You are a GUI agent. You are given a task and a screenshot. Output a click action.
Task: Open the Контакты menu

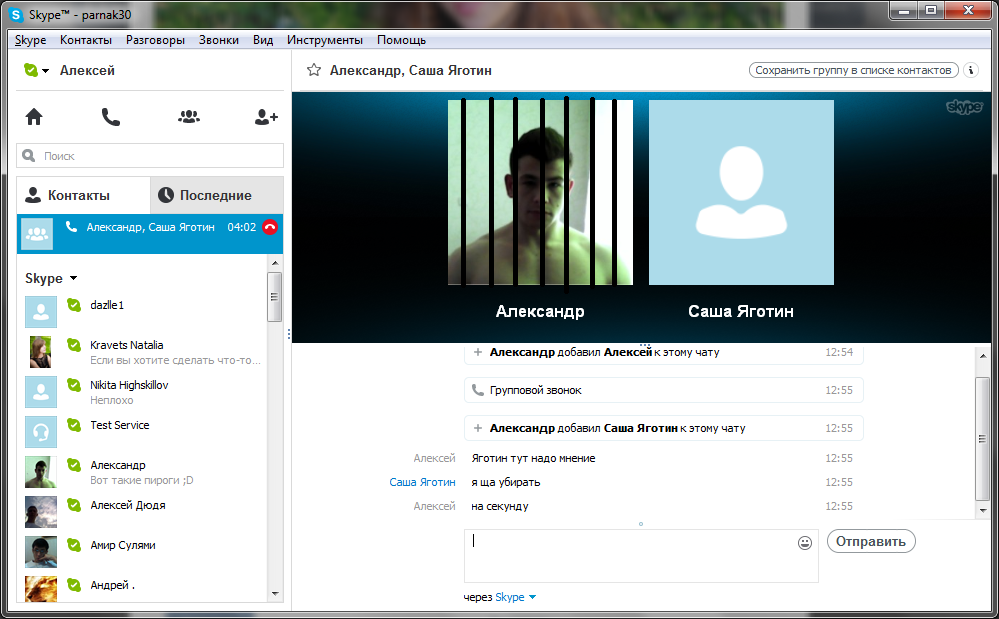click(x=86, y=39)
